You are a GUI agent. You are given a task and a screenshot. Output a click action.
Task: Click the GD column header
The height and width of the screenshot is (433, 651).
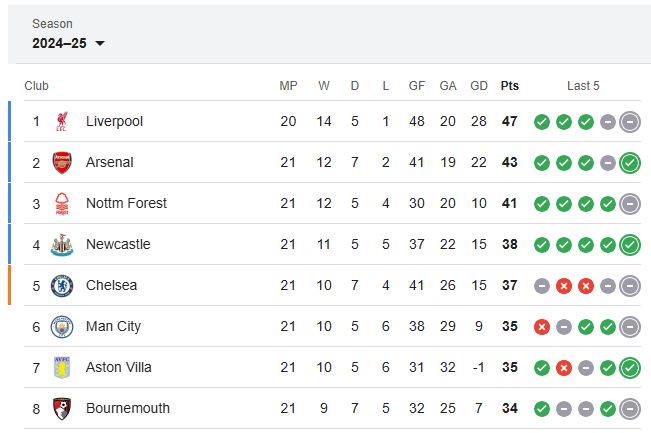pyautogui.click(x=478, y=86)
